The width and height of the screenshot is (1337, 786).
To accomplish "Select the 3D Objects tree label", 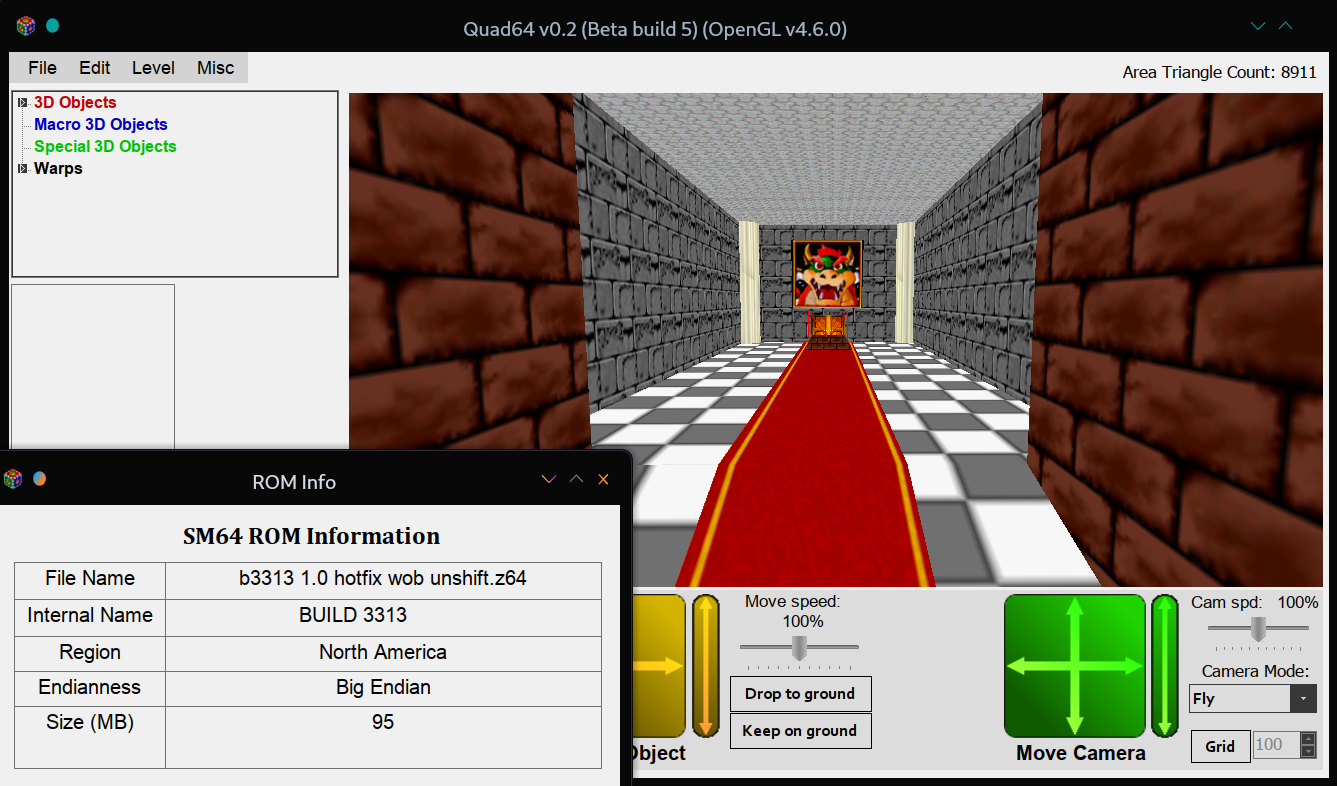I will click(75, 102).
